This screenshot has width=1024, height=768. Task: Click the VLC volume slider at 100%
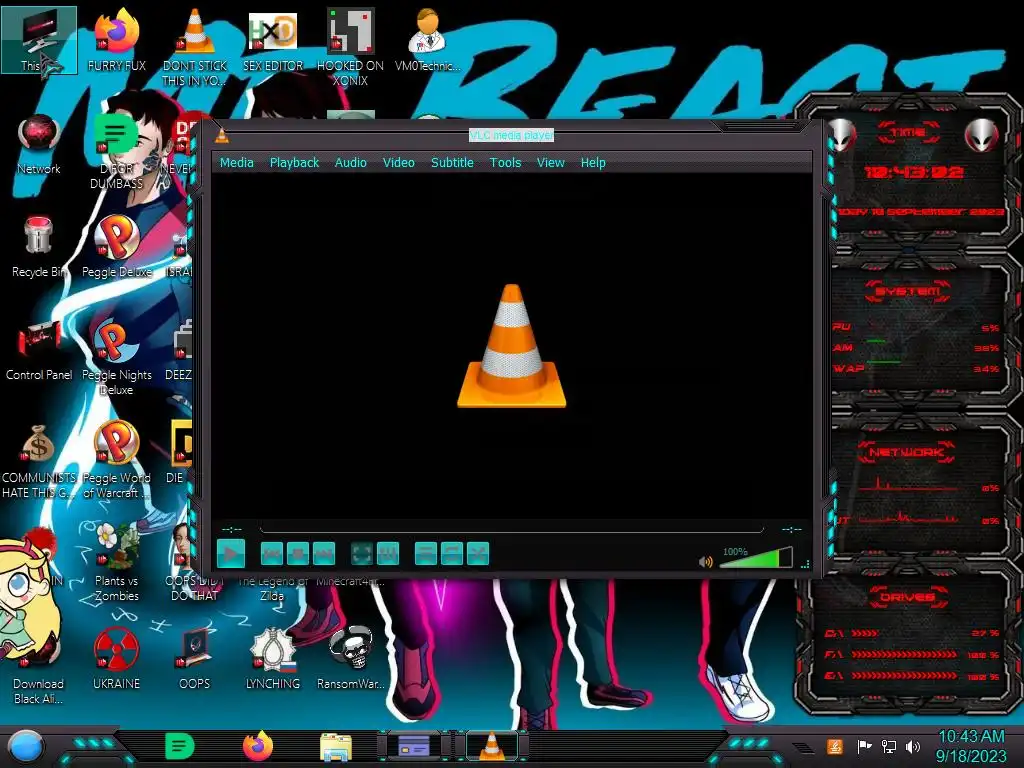(756, 558)
